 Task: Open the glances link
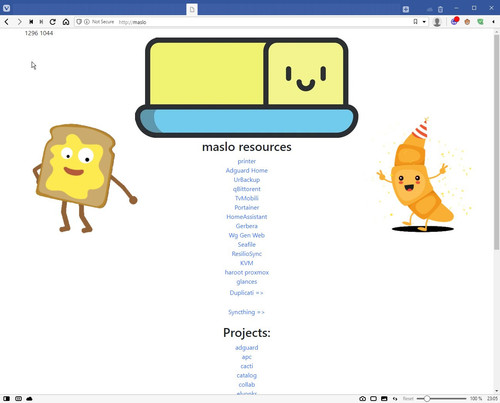tap(247, 282)
